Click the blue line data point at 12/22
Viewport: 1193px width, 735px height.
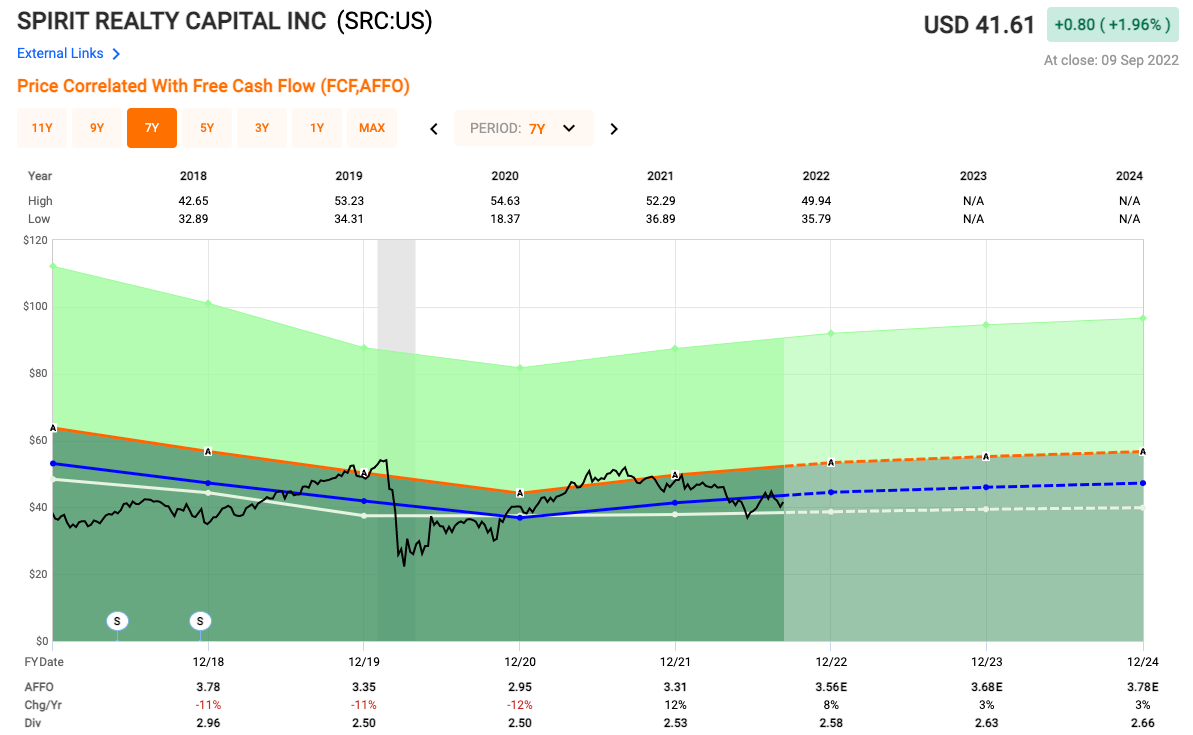[x=831, y=492]
